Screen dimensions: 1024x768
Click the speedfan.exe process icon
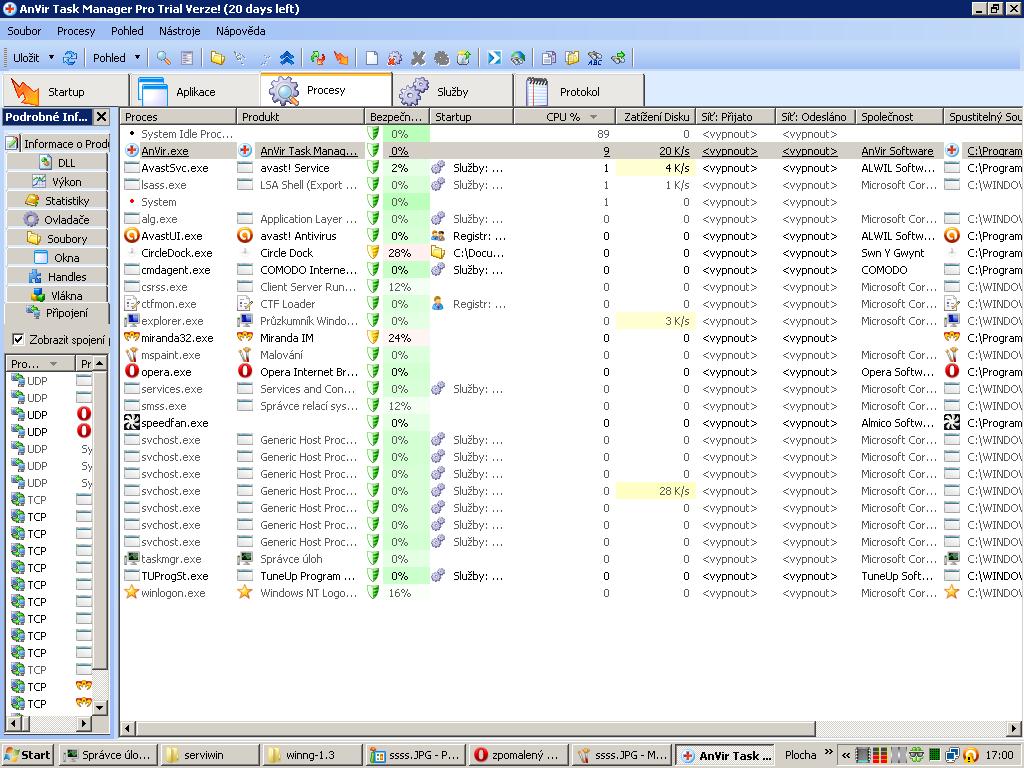[132, 423]
